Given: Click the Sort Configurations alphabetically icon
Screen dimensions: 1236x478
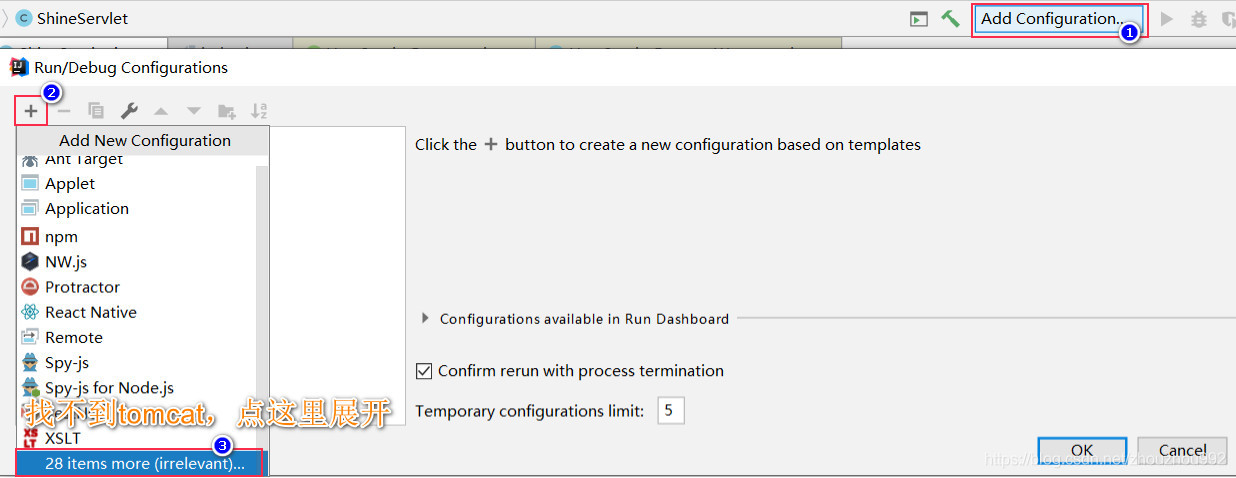Looking at the screenshot, I should coord(259,111).
